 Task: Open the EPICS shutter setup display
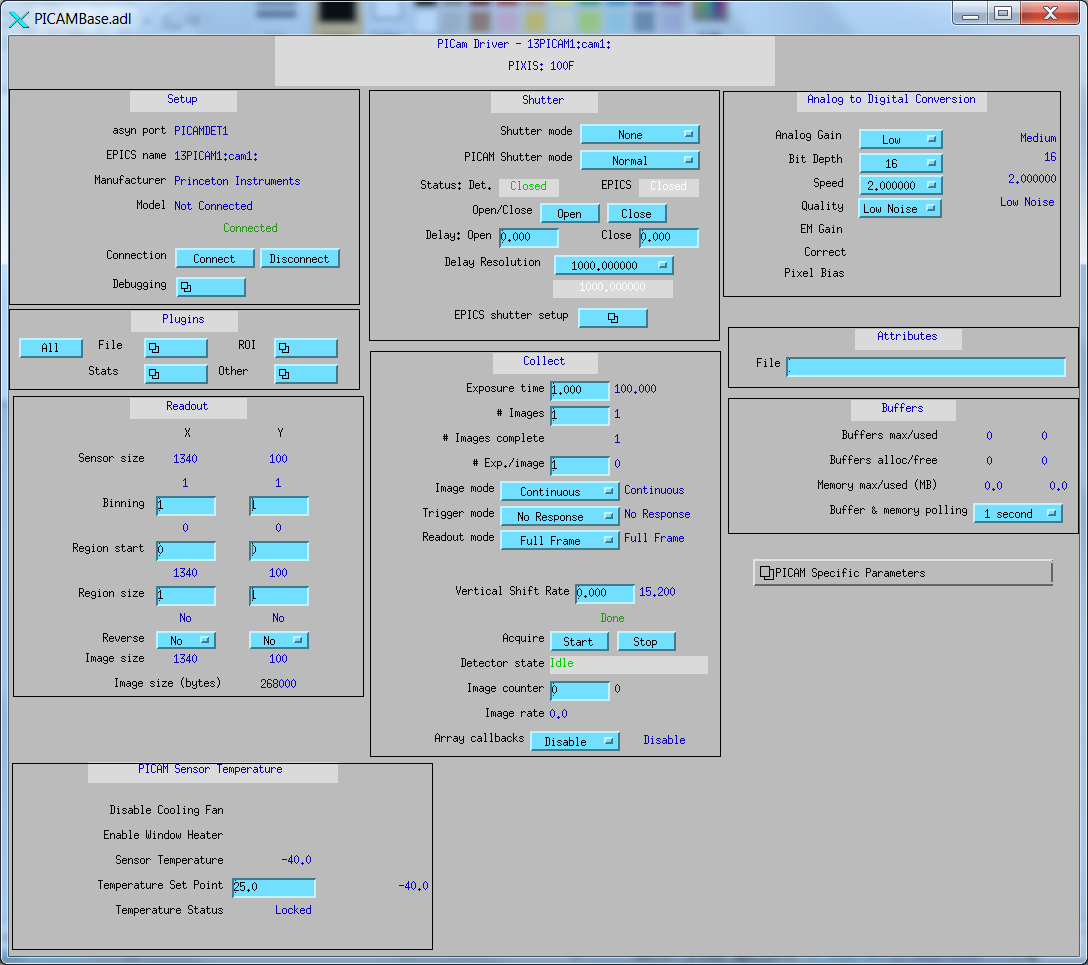click(x=613, y=318)
